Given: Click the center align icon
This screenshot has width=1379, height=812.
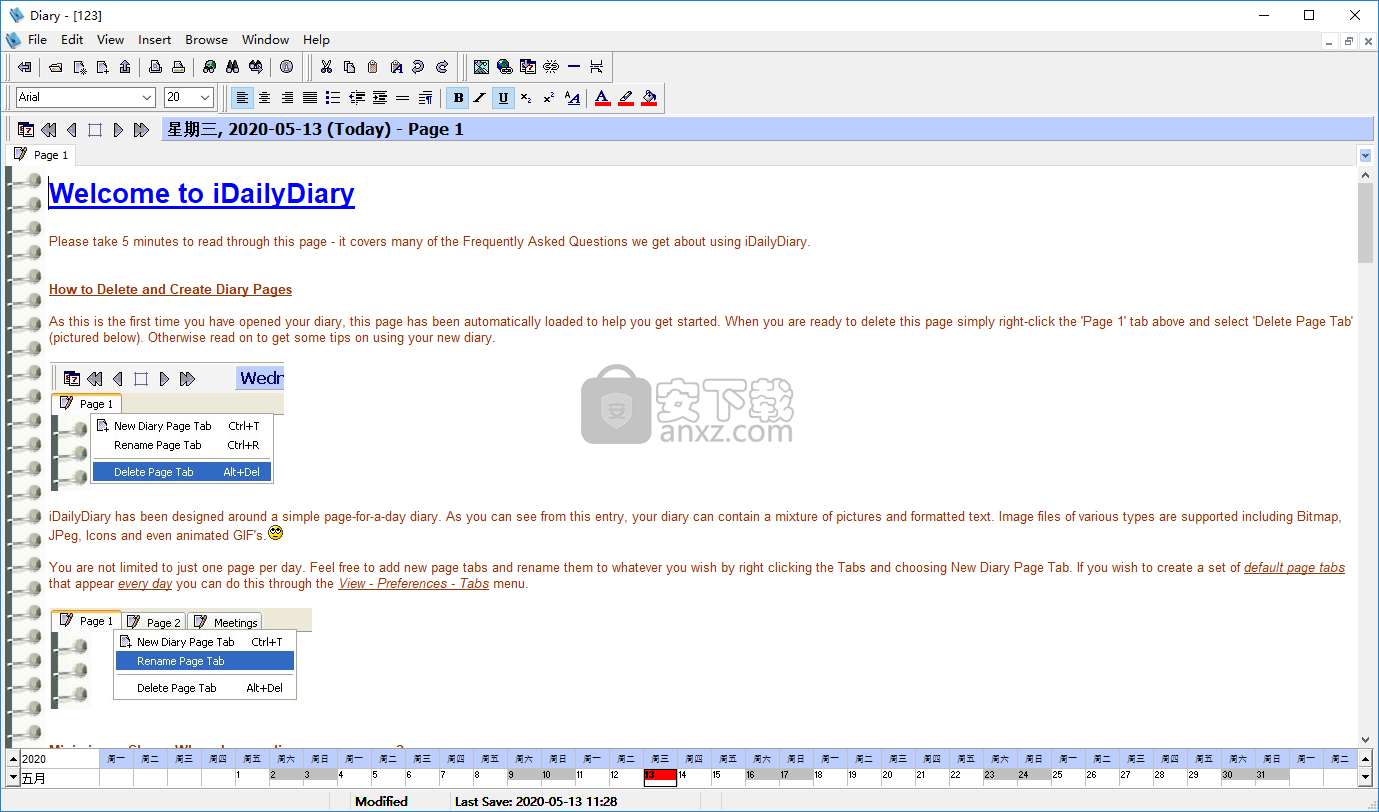Looking at the screenshot, I should click(264, 97).
